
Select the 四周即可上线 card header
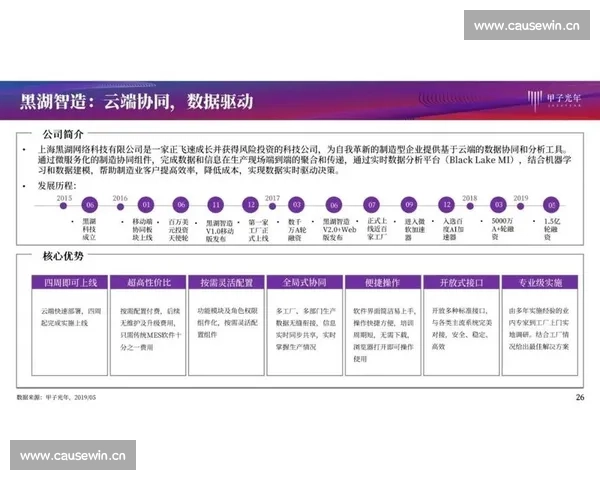click(x=70, y=282)
